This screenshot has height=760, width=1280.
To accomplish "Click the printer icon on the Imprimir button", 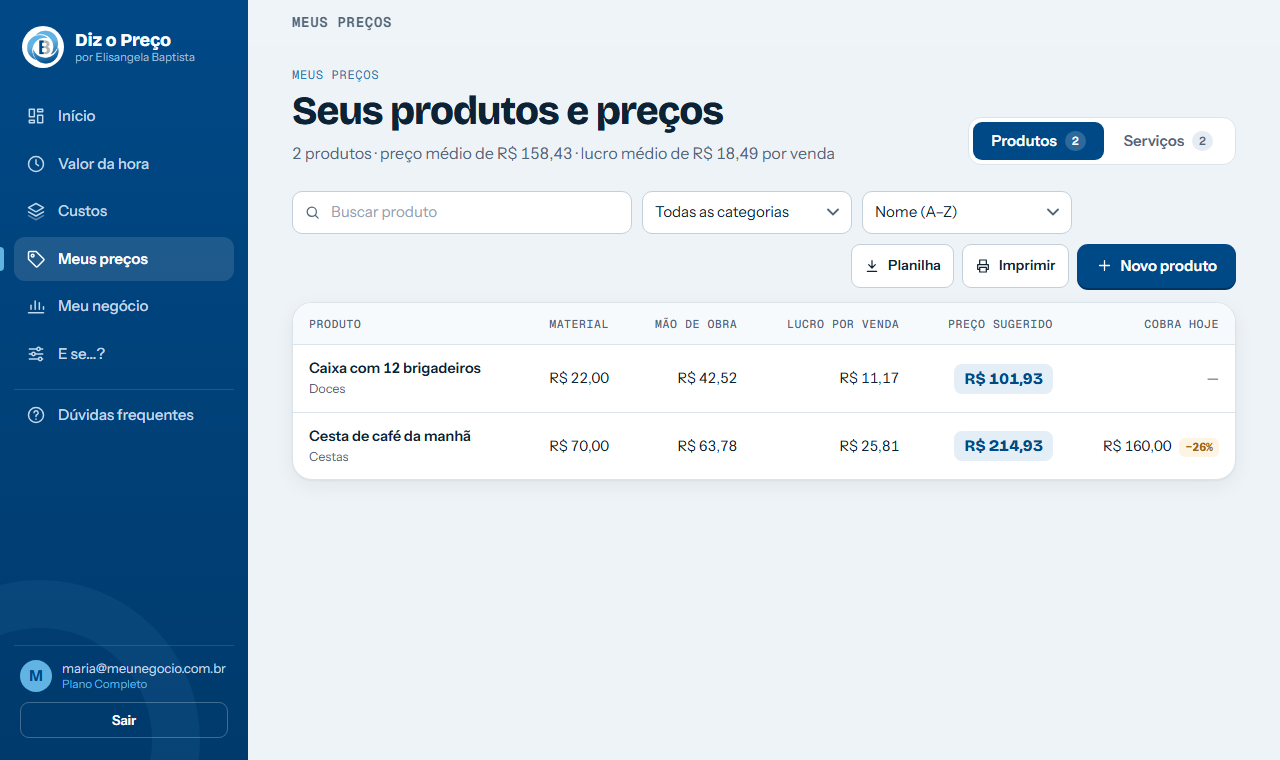I will [983, 266].
